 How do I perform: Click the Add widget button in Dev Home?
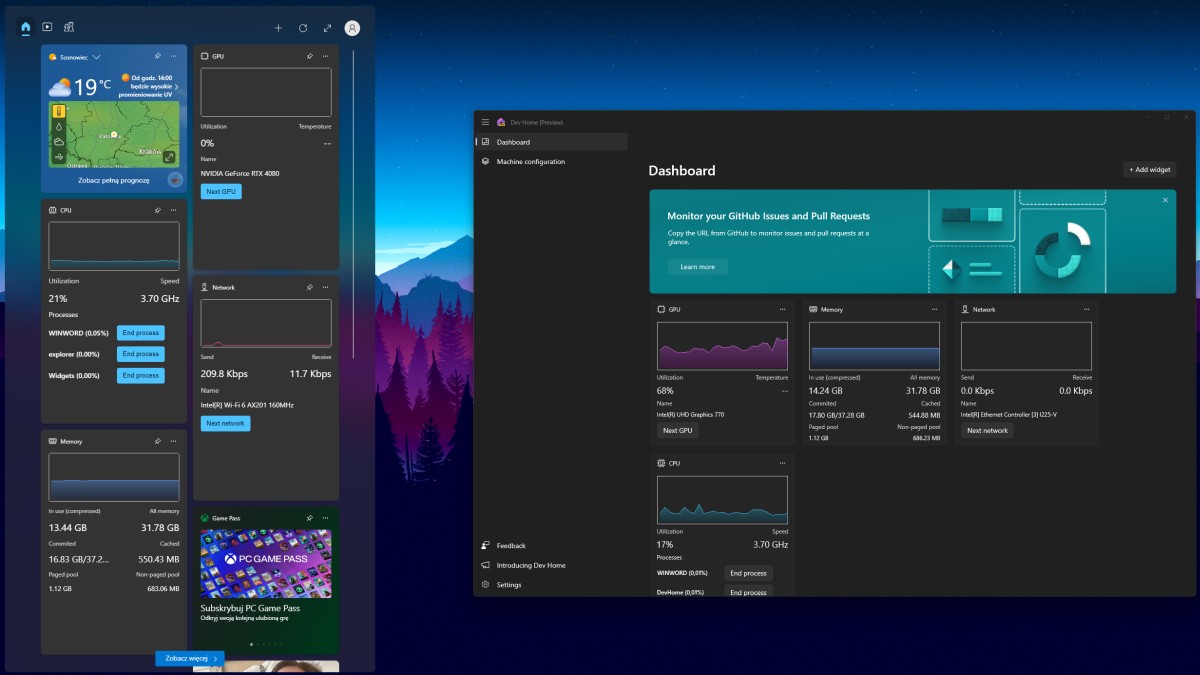[1148, 170]
